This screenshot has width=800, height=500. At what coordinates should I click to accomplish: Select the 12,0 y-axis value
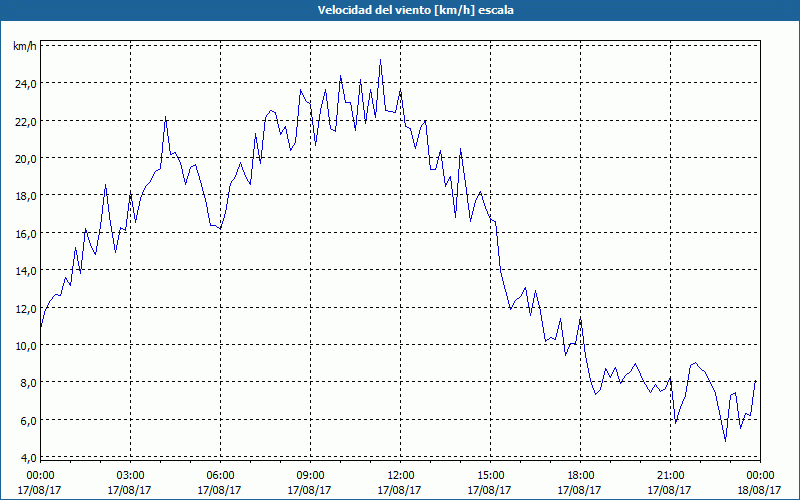[x=25, y=309]
